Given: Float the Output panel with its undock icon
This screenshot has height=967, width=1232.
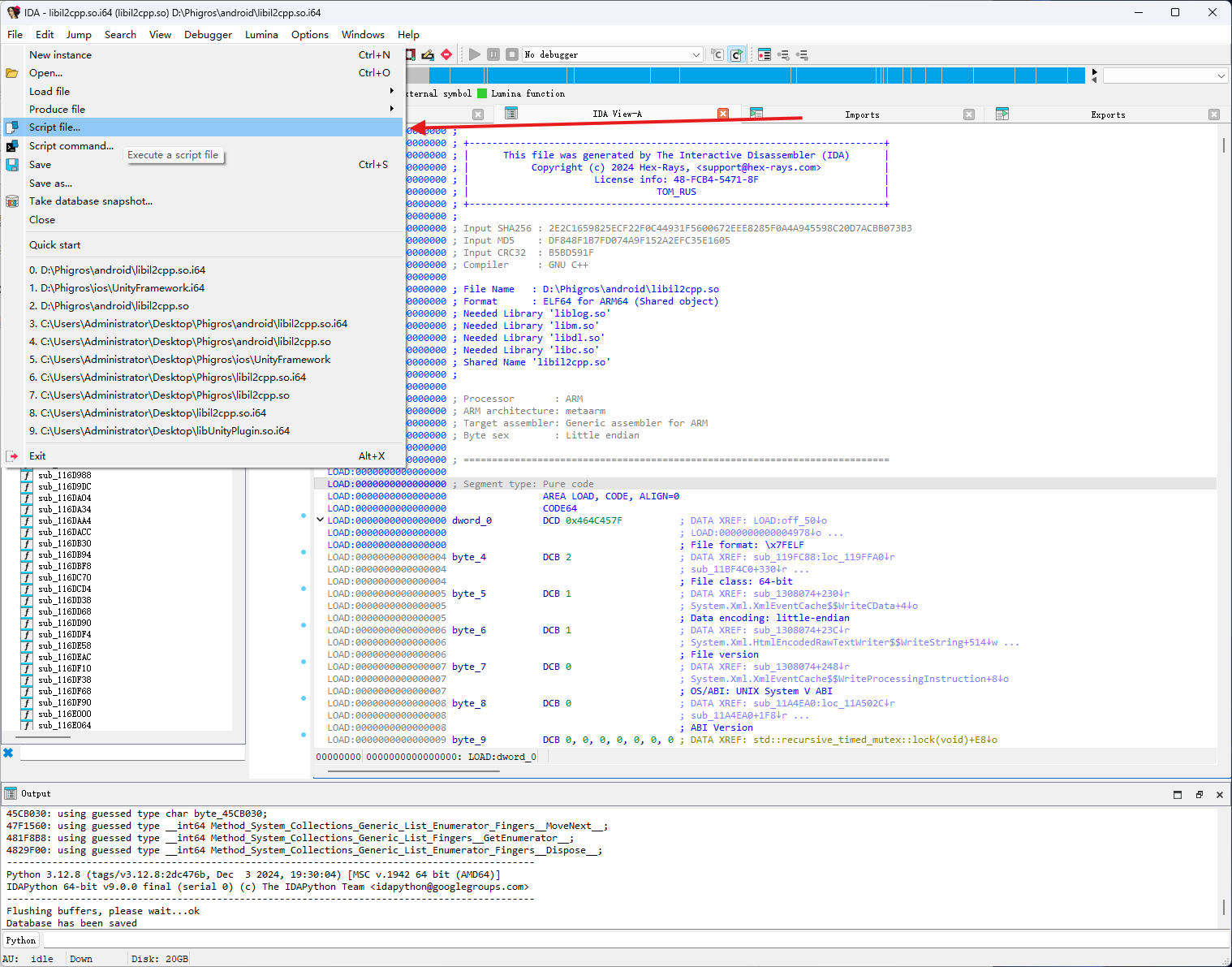Looking at the screenshot, I should 1199,795.
